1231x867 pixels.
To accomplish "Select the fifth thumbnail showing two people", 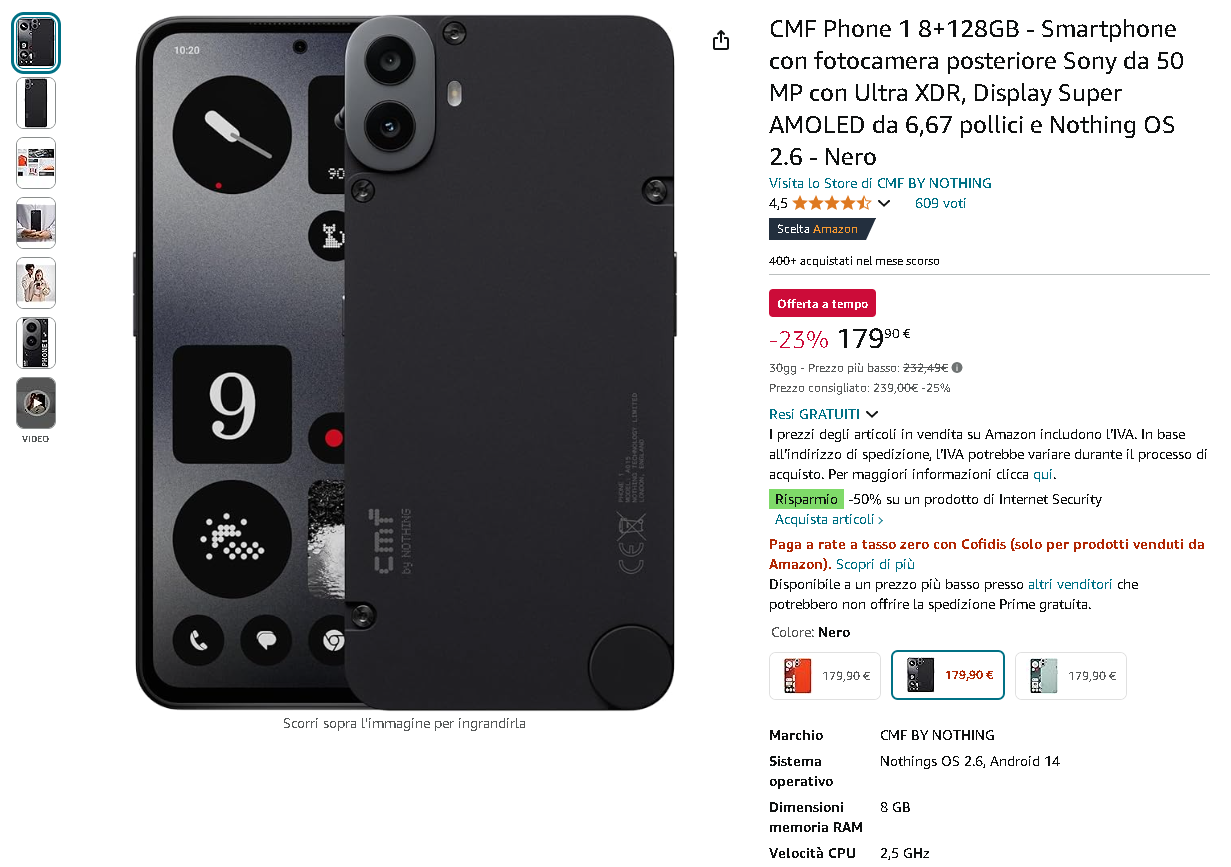I will (36, 283).
